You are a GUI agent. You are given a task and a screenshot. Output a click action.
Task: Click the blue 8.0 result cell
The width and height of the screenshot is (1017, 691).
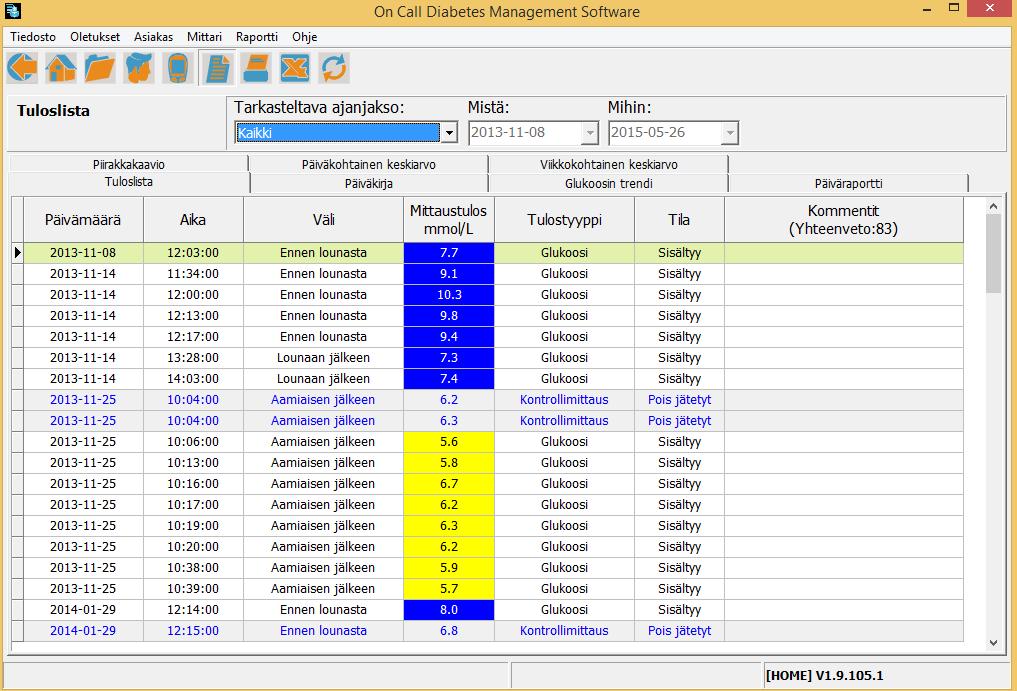click(x=449, y=610)
